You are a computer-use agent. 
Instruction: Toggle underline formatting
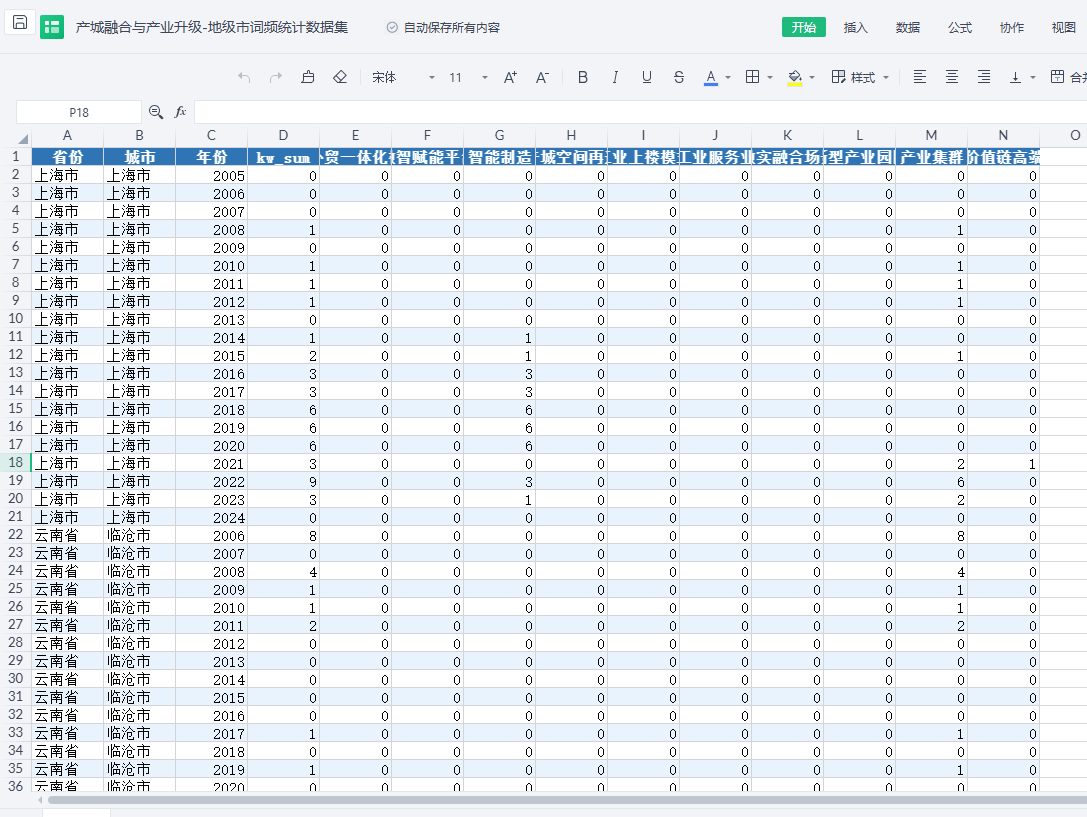647,77
